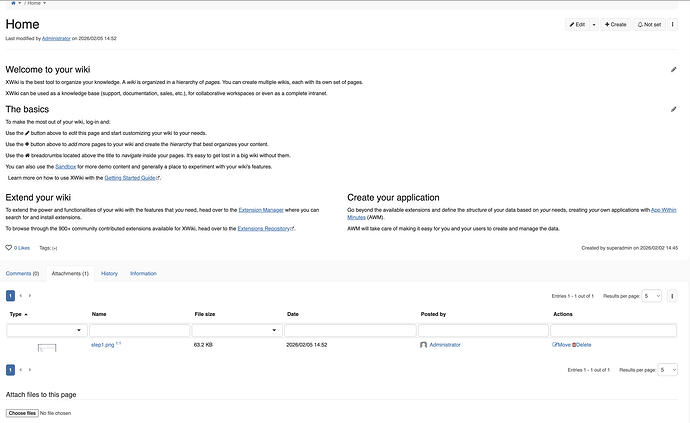Expand the Edit button dropdown arrow
The image size is (690, 423).
[x=594, y=24]
